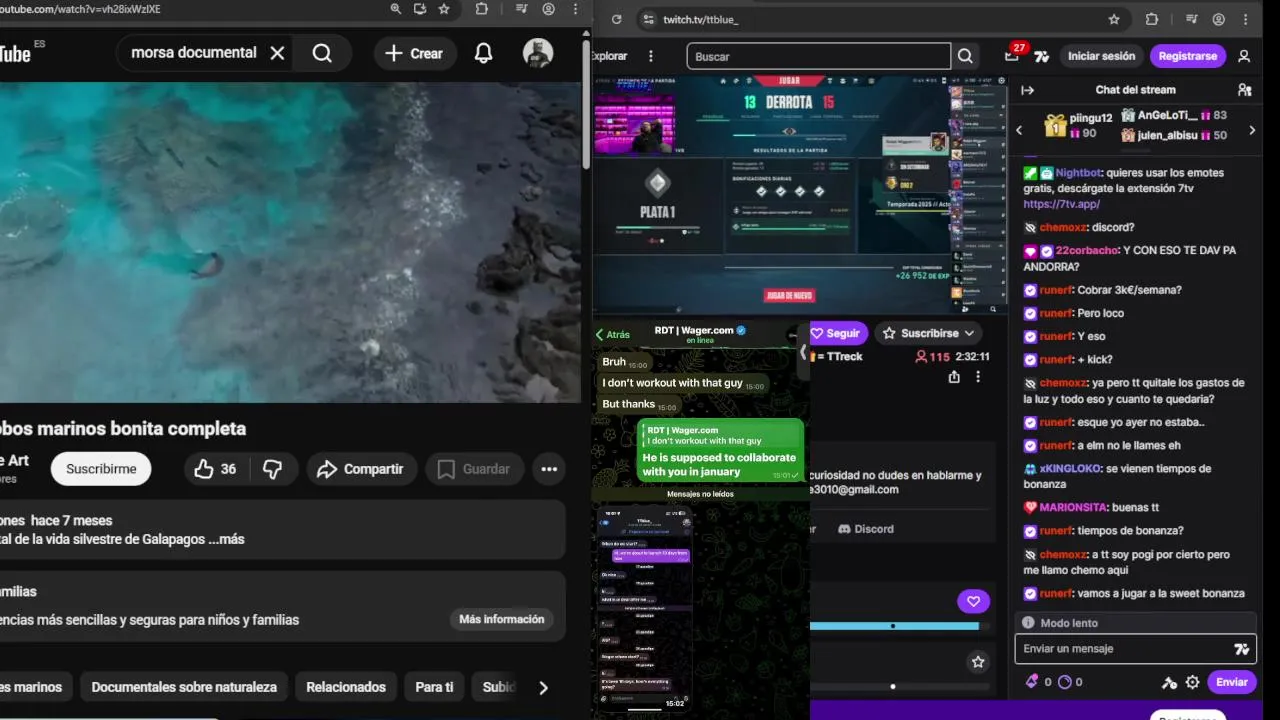Follow the channel with the Seguir button
This screenshot has width=1280, height=720.
pyautogui.click(x=838, y=333)
